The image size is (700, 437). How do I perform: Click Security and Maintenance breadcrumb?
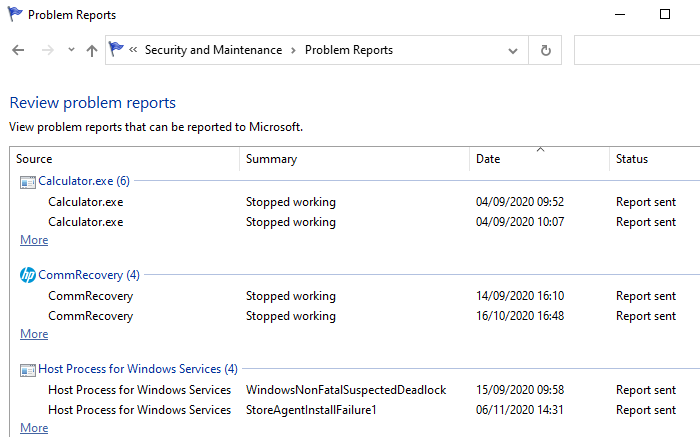click(213, 50)
